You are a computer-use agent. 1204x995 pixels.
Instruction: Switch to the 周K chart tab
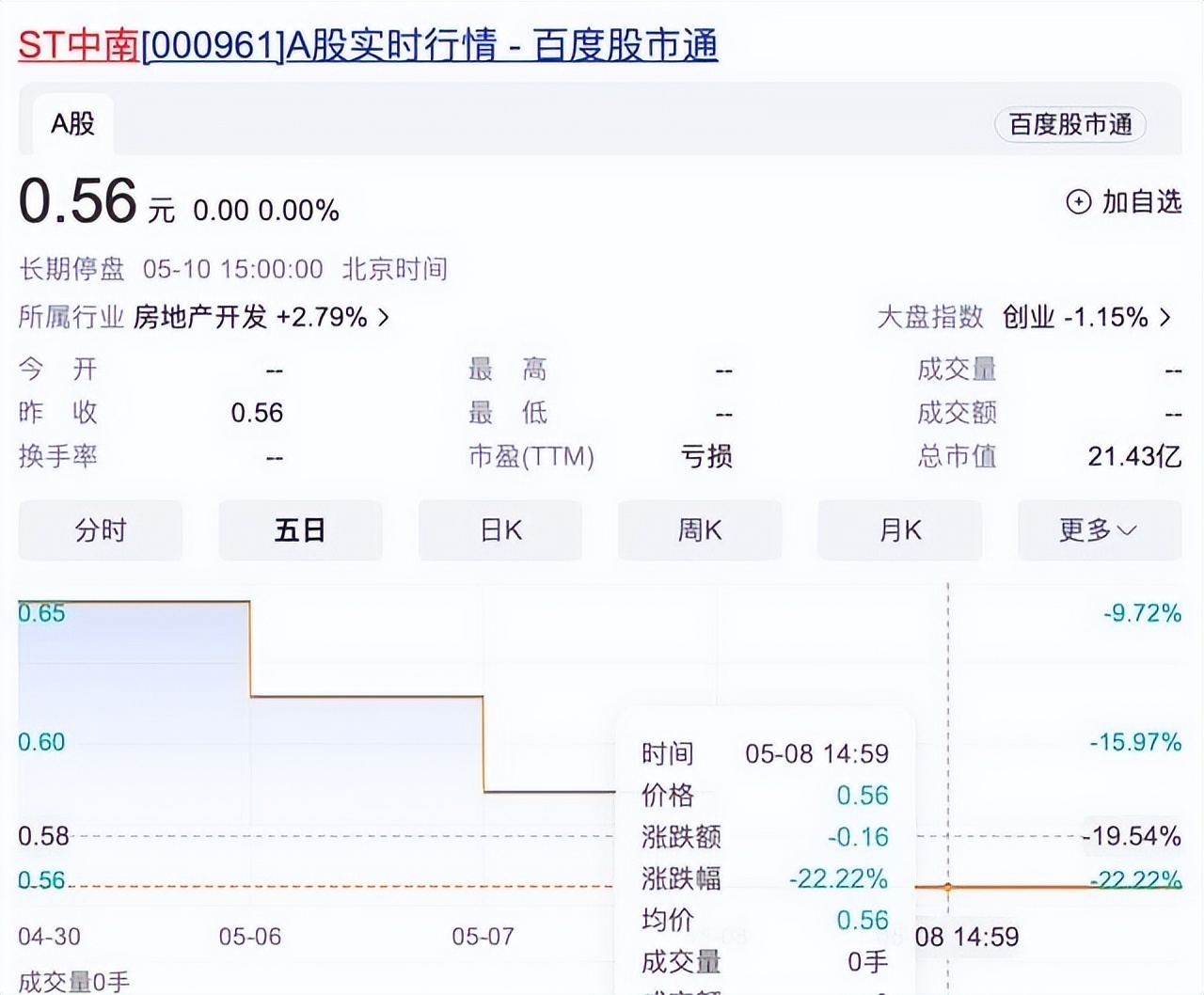(700, 530)
